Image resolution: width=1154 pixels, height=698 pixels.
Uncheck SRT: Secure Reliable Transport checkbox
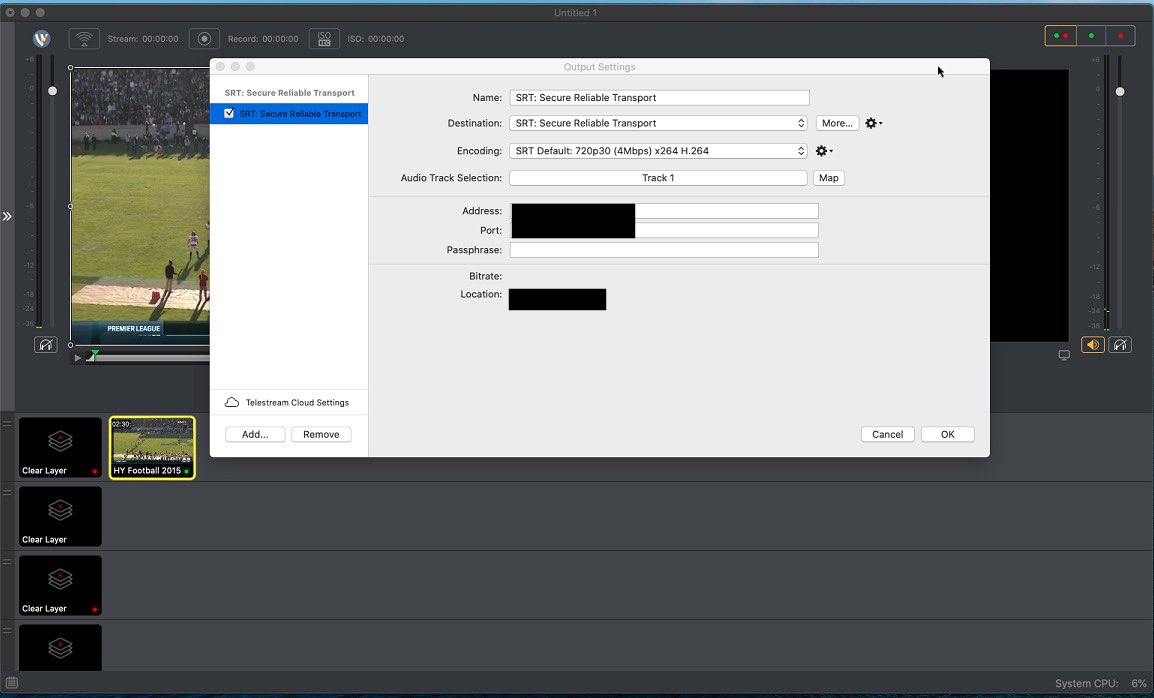pyautogui.click(x=229, y=113)
